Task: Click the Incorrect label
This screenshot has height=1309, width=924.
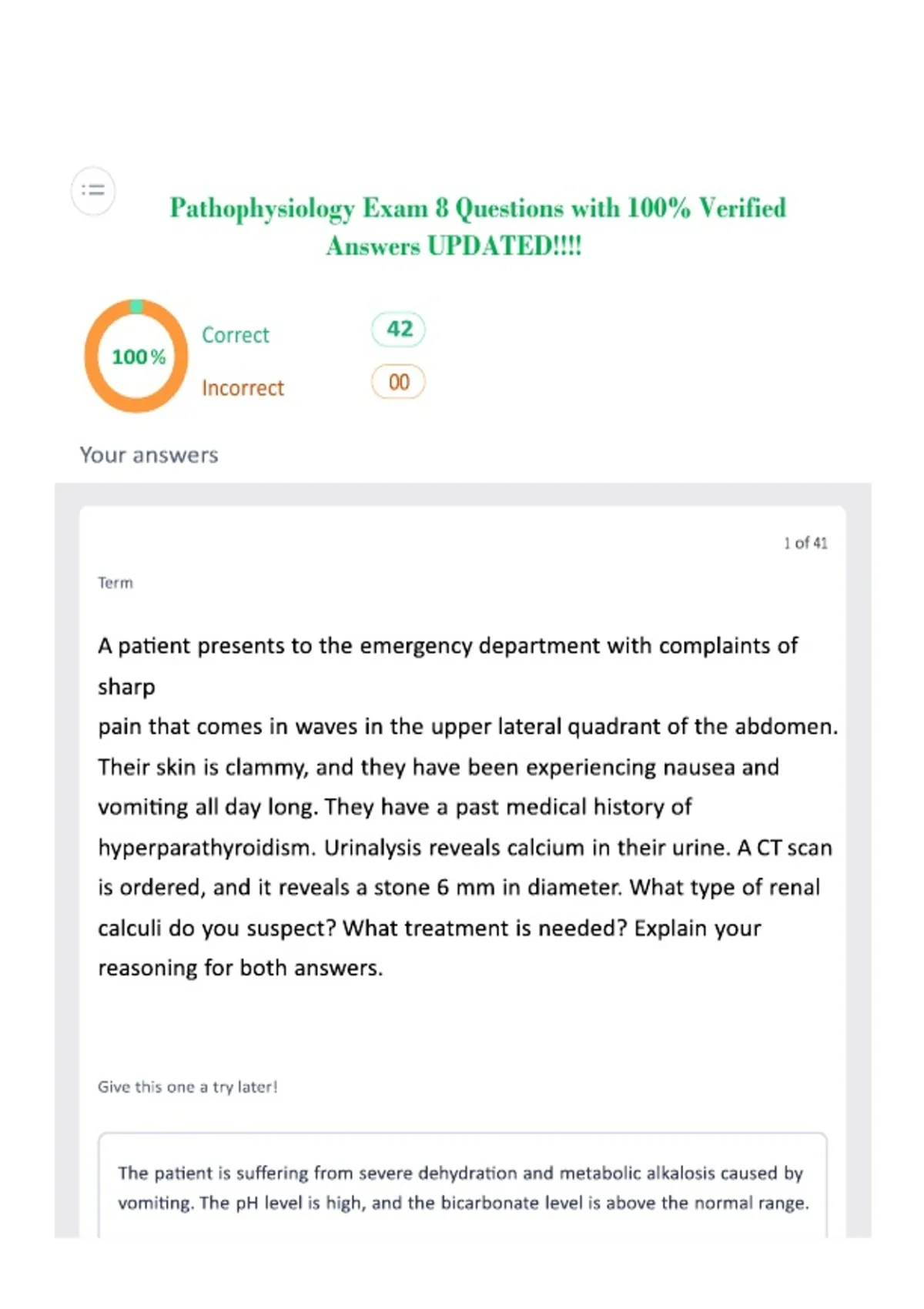Action: pyautogui.click(x=243, y=387)
